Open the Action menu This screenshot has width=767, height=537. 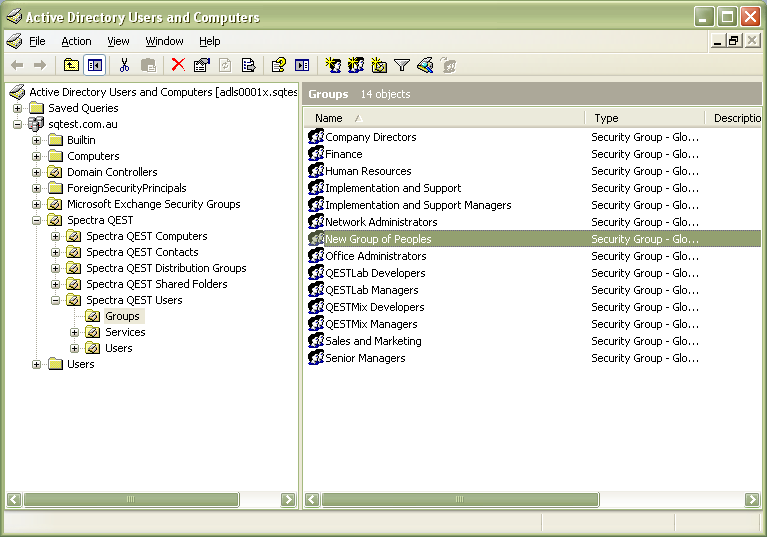76,41
